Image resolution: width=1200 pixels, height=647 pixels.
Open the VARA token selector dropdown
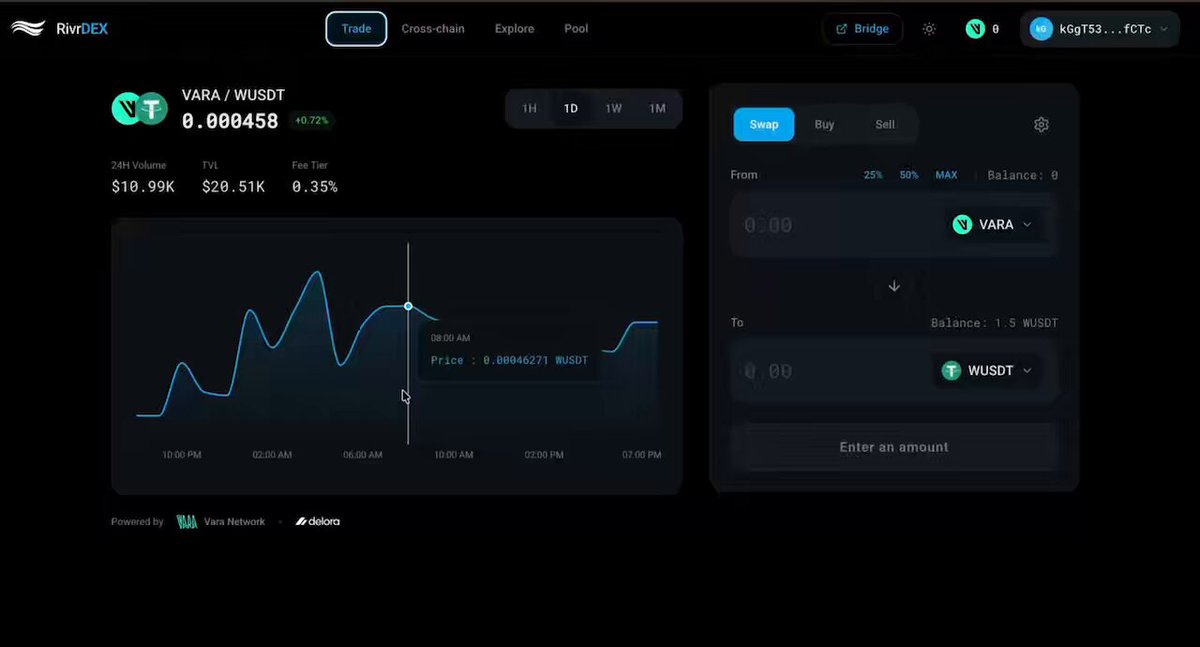992,225
